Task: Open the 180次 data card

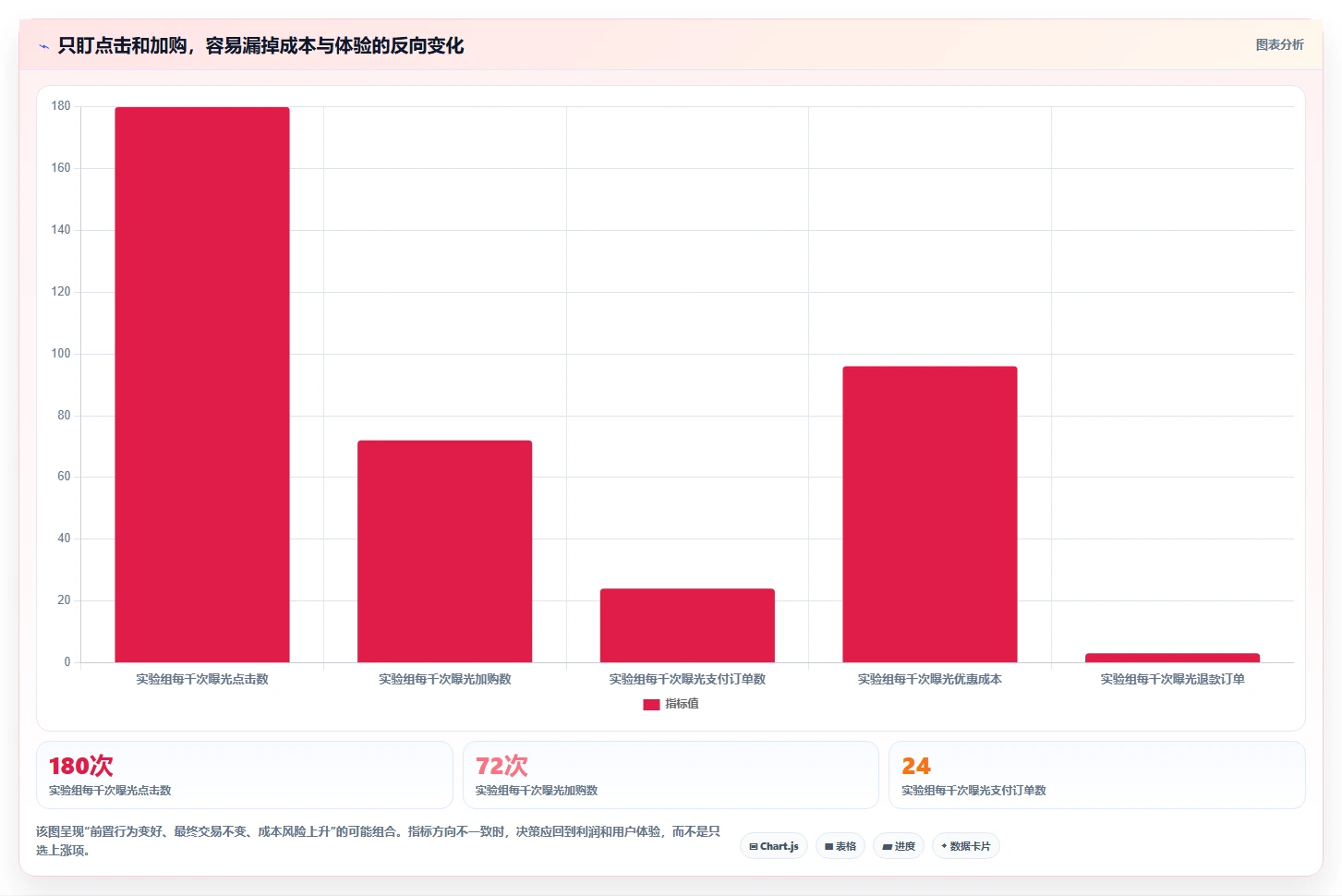Action: tap(245, 775)
